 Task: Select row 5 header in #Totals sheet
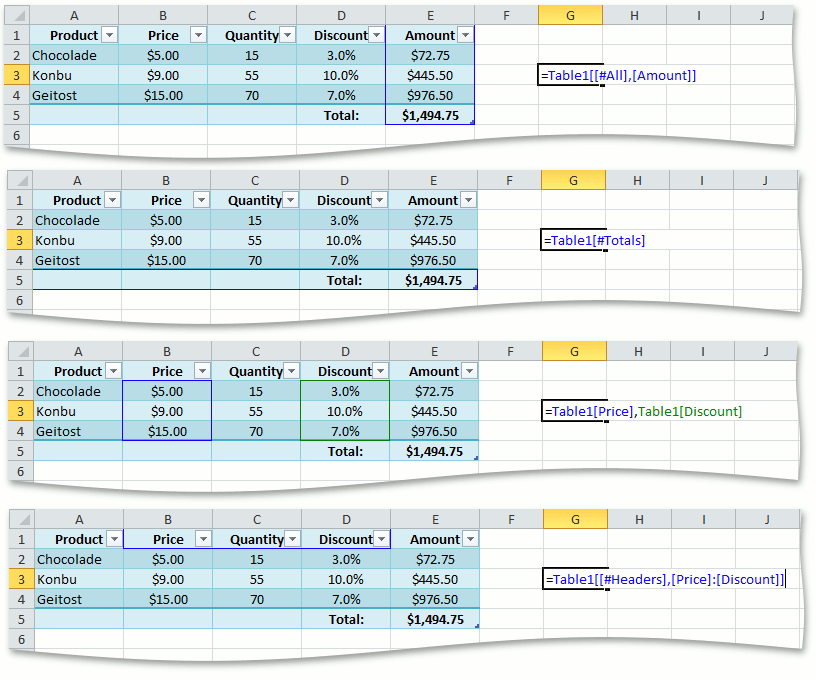point(20,280)
